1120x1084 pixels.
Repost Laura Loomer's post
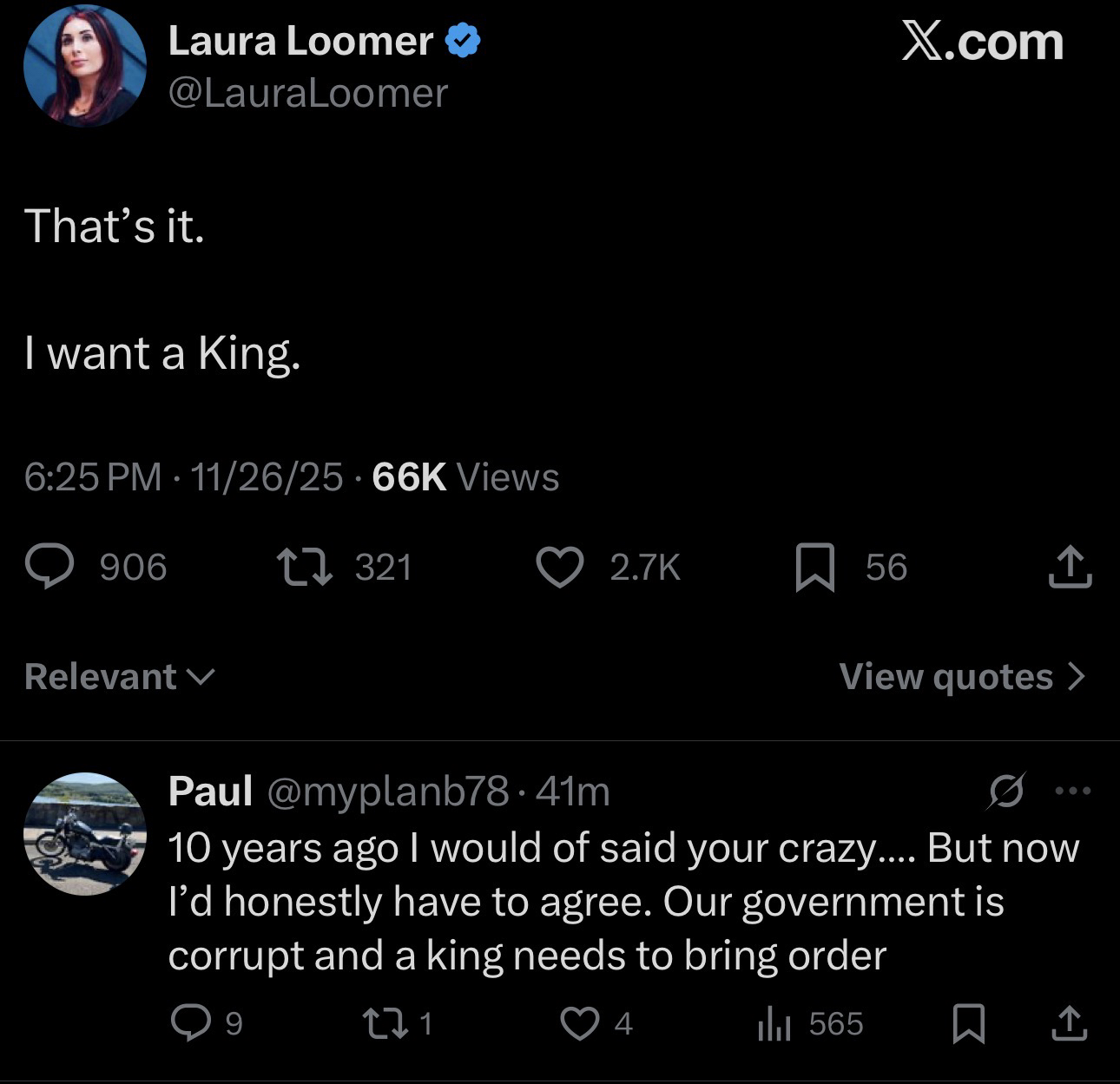[304, 567]
